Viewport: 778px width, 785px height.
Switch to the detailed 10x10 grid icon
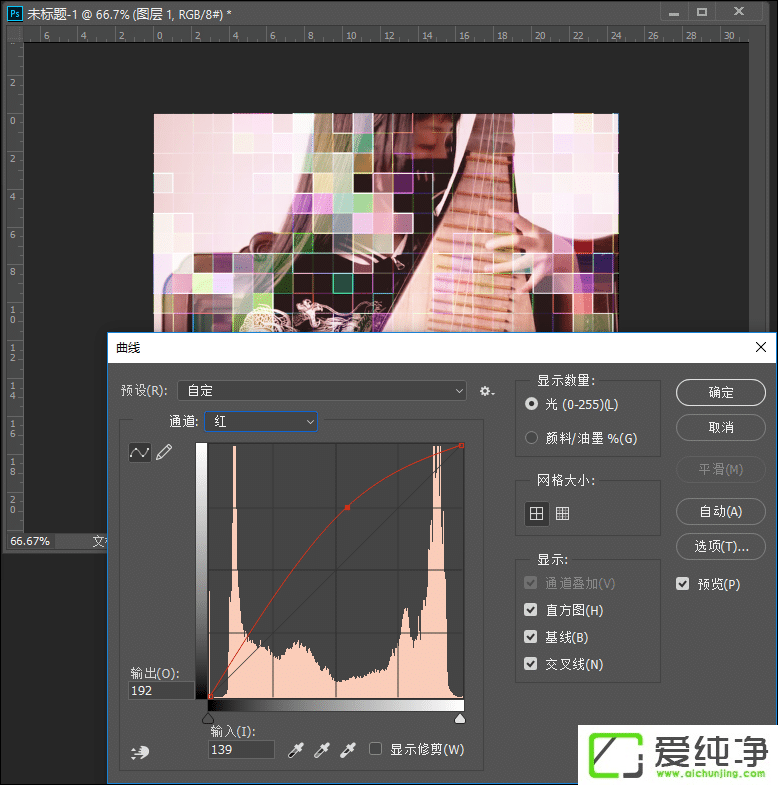pyautogui.click(x=563, y=513)
